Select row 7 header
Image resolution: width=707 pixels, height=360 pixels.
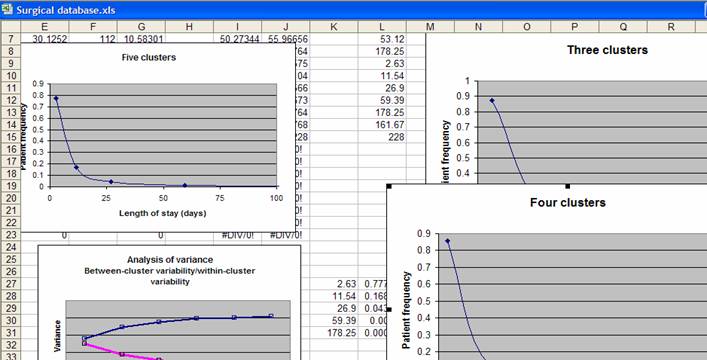tap(10, 39)
